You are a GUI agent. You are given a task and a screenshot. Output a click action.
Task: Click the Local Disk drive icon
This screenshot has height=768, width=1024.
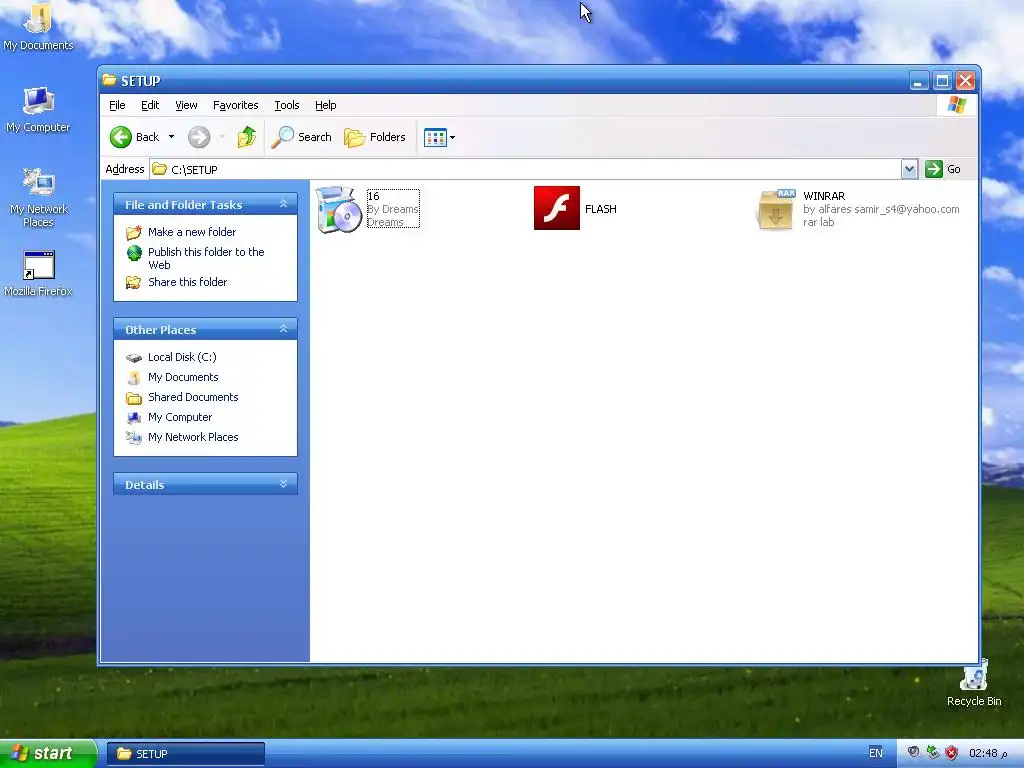click(134, 358)
